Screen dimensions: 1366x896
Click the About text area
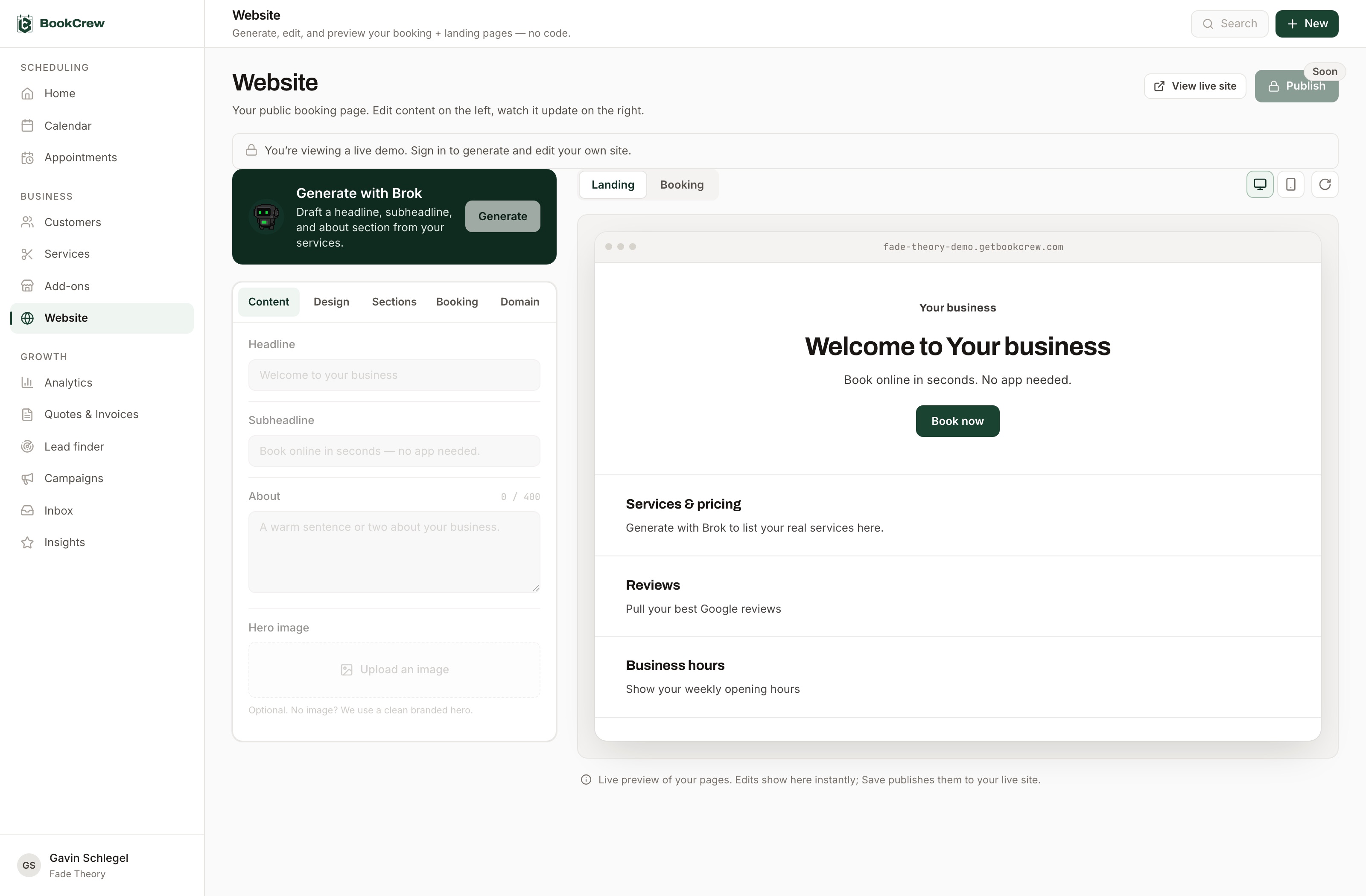coord(394,552)
